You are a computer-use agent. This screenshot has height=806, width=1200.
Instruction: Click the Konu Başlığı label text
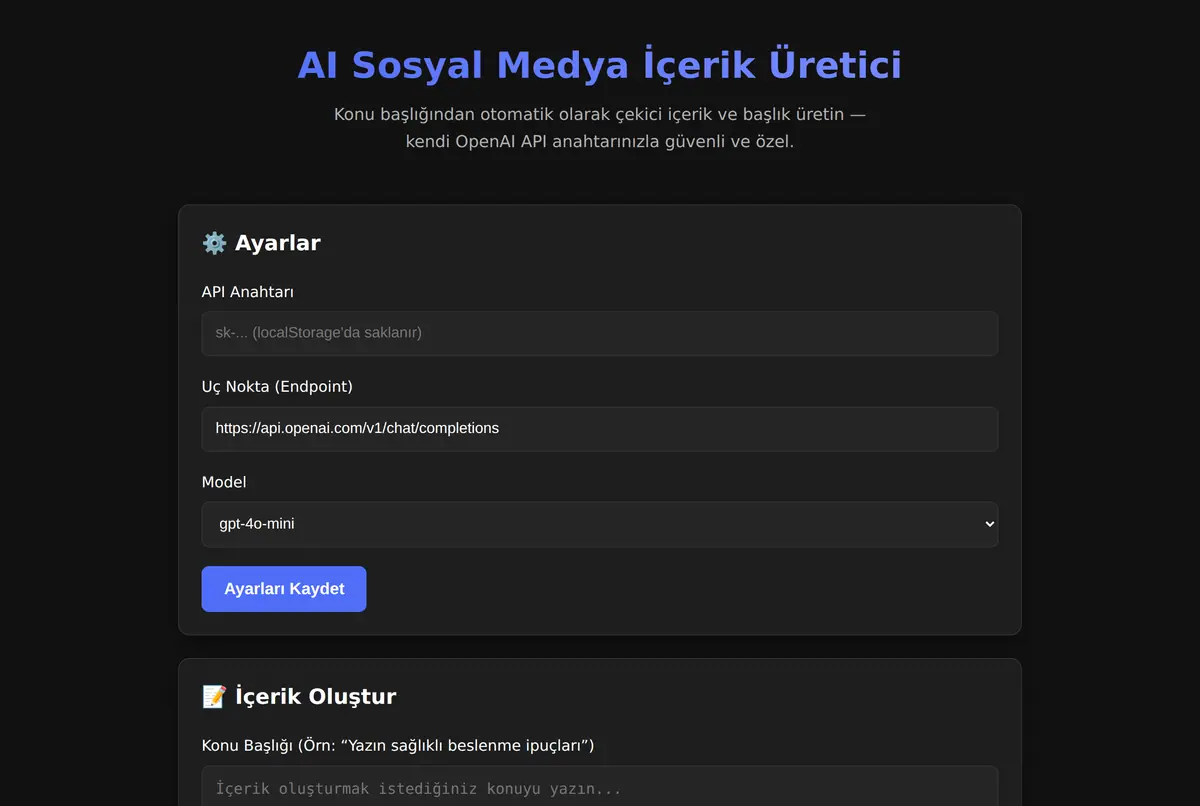coord(398,745)
